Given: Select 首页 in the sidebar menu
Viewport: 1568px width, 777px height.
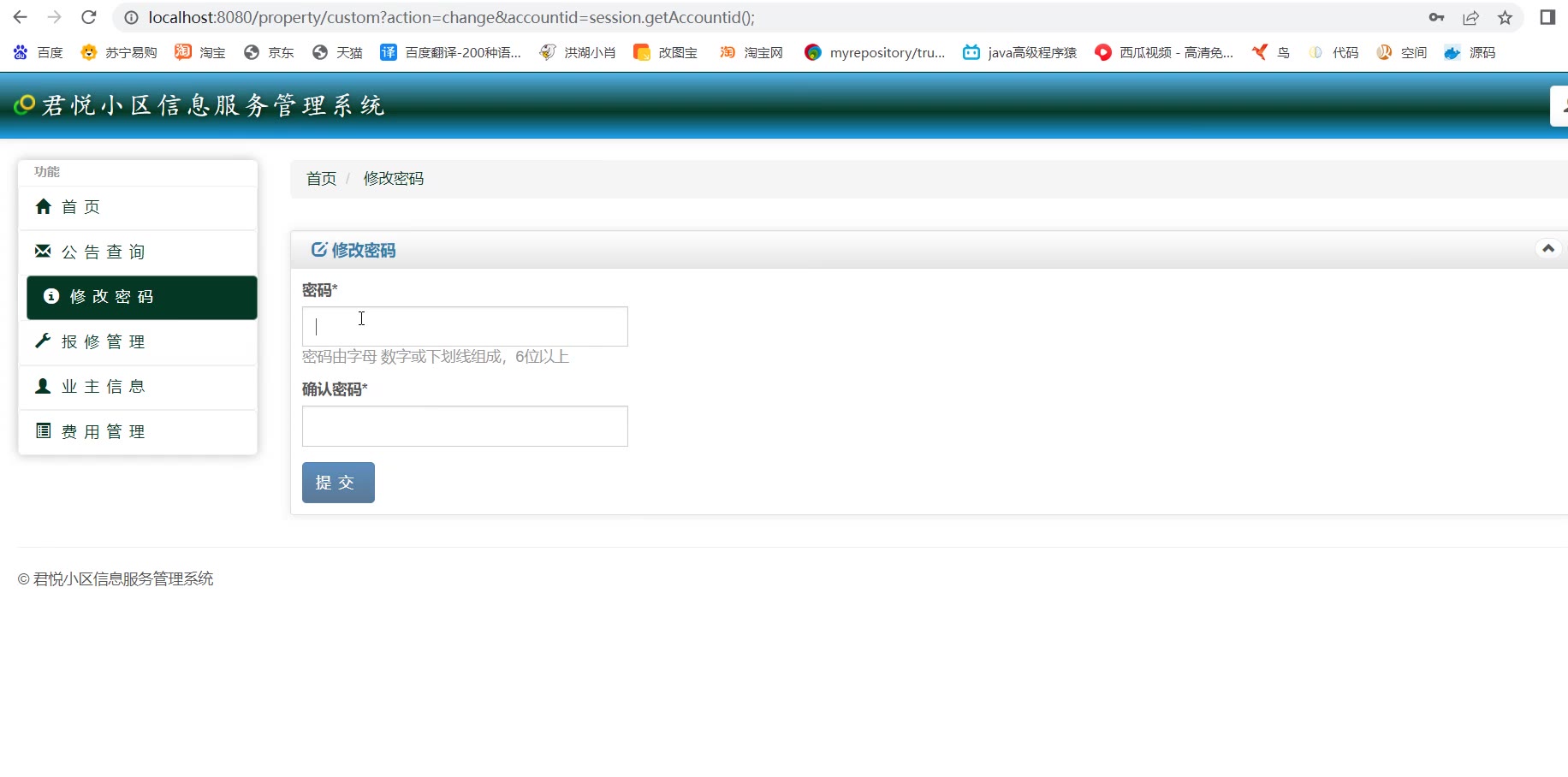Looking at the screenshot, I should pyautogui.click(x=138, y=207).
